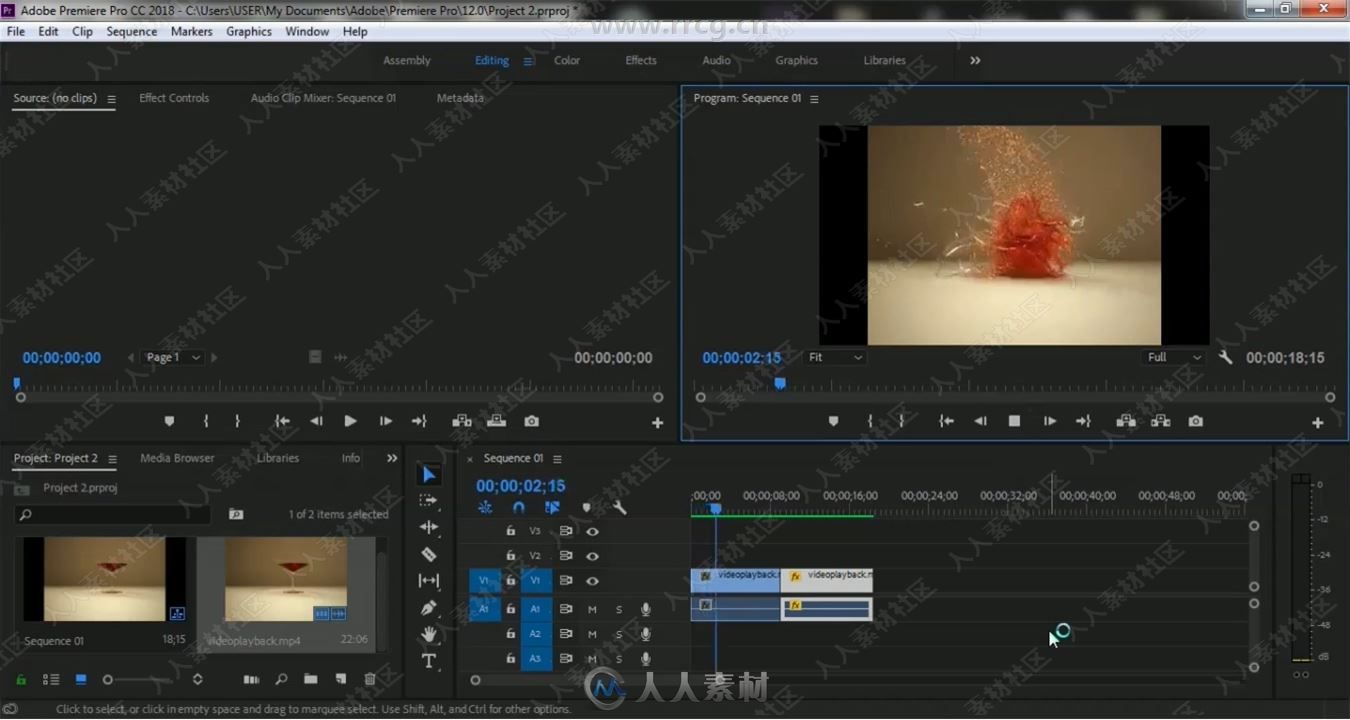Switch to Assembly workspace
1350x720 pixels.
[407, 60]
